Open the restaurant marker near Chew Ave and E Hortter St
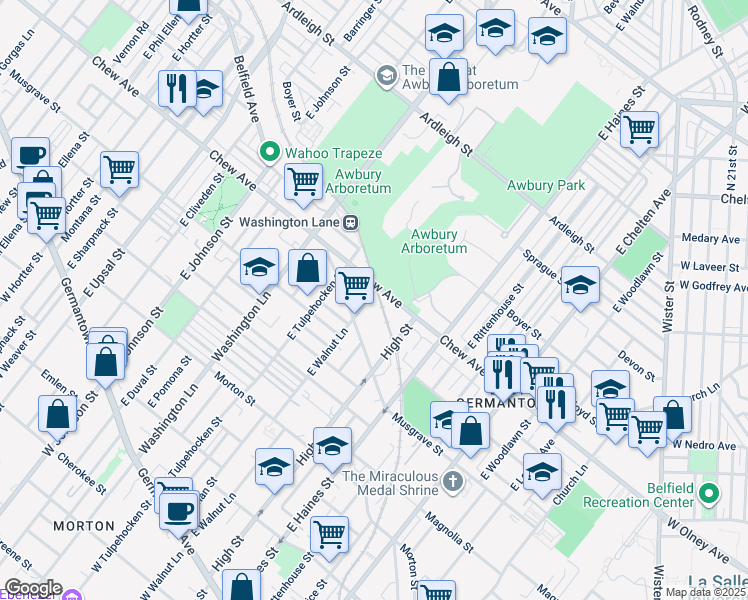 coord(177,90)
